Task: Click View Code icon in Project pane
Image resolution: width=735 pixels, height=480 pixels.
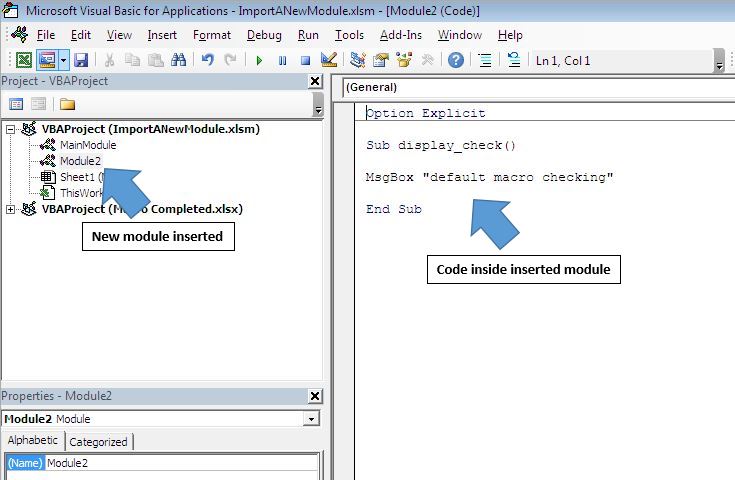Action: [x=16, y=104]
